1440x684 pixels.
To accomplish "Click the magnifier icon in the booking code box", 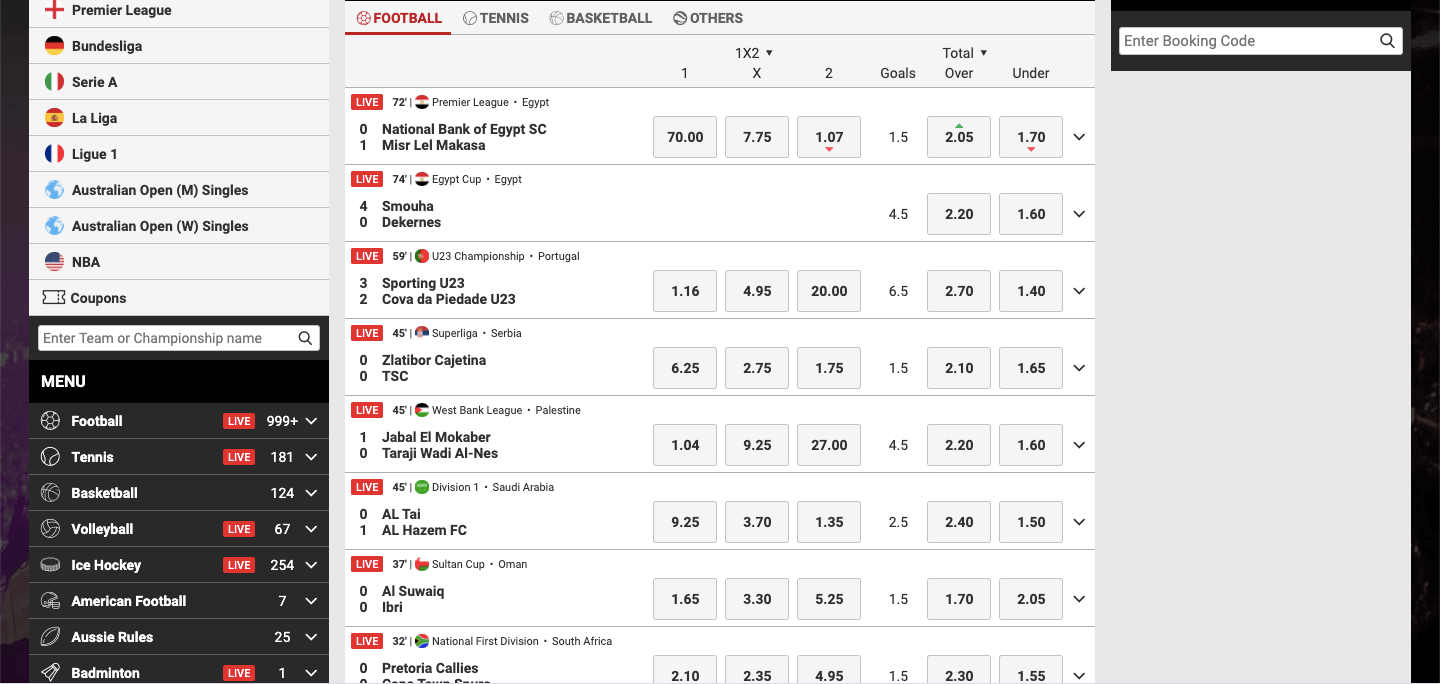I will point(1387,41).
